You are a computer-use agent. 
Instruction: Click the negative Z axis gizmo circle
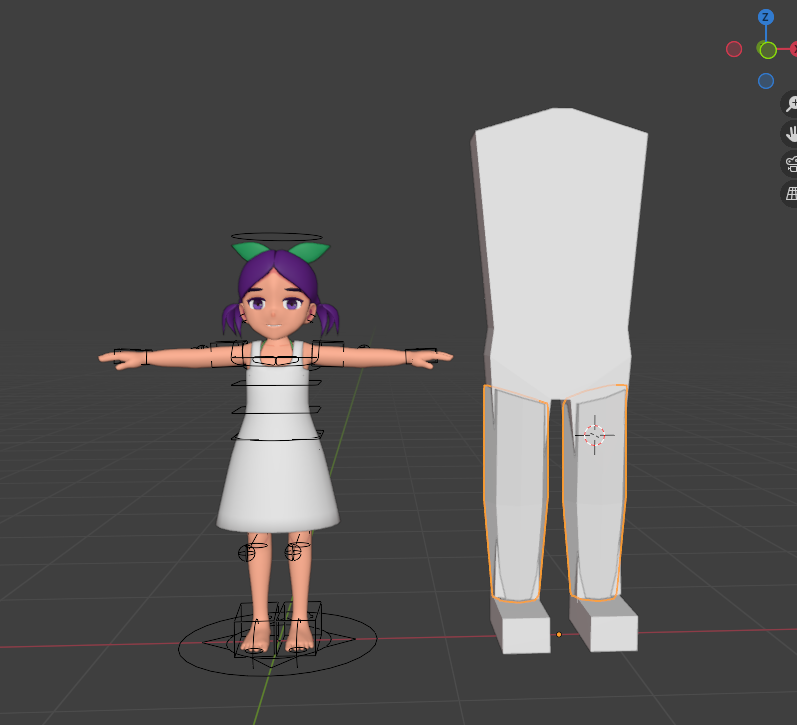[766, 81]
